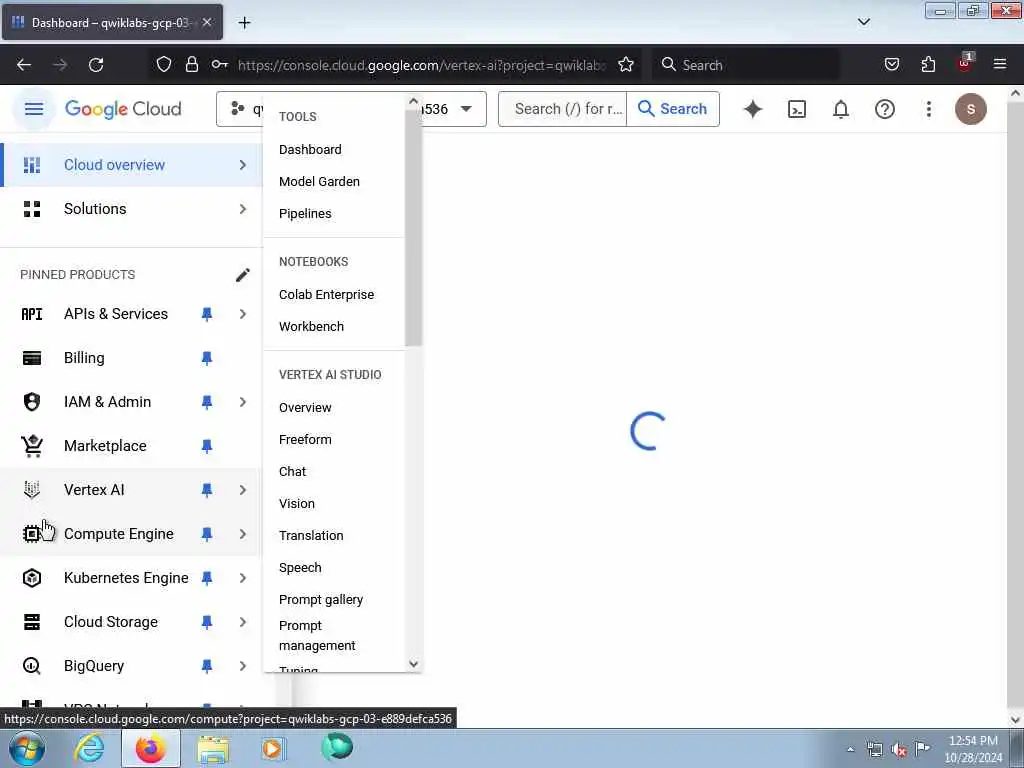1024x768 pixels.
Task: Unpin BigQuery pin icon
Action: [x=206, y=666]
